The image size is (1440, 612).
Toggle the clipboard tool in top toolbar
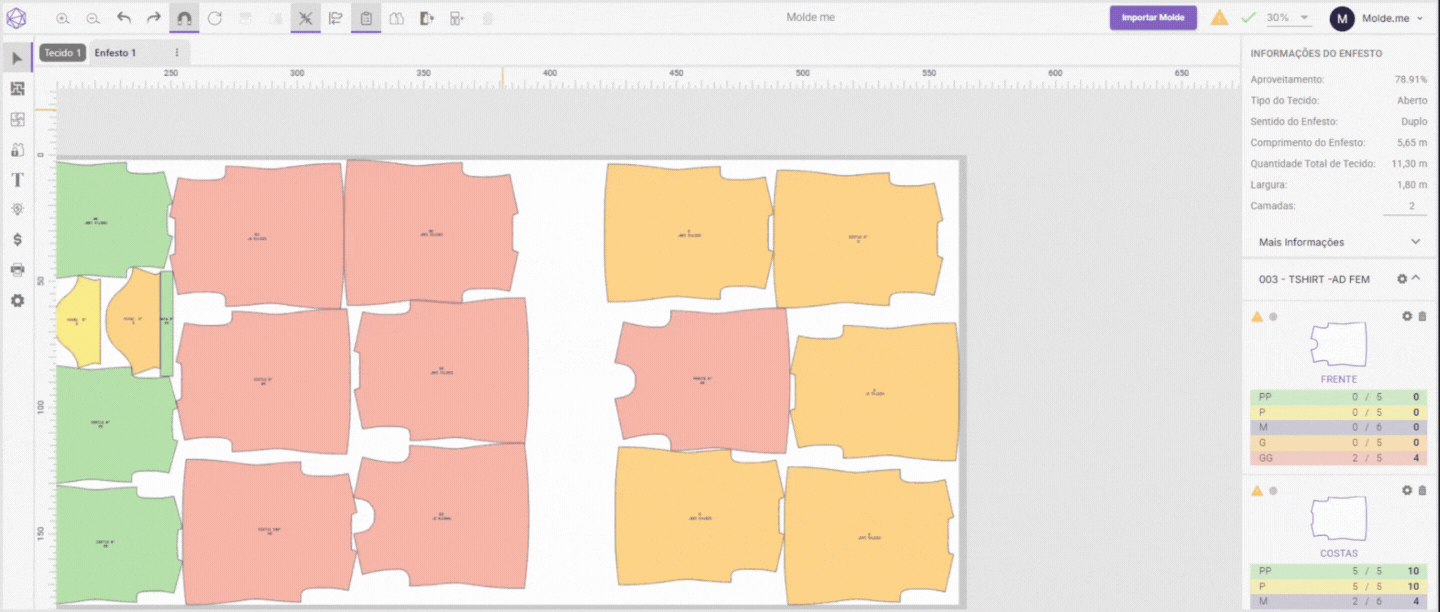coord(366,18)
